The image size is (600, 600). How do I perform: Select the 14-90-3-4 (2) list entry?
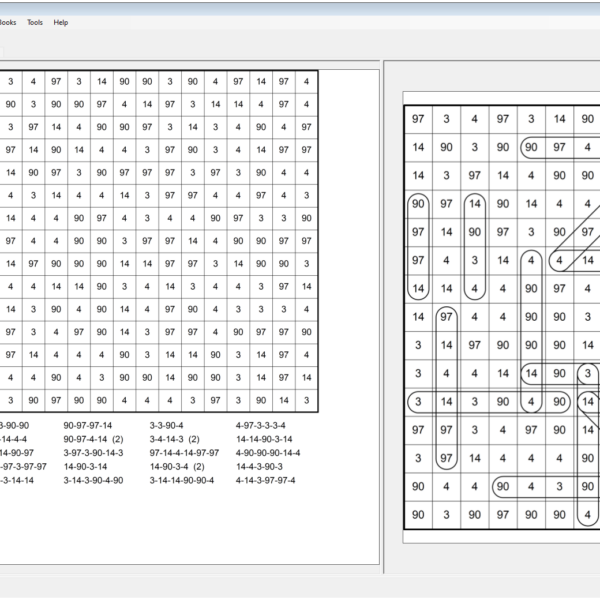(177, 466)
